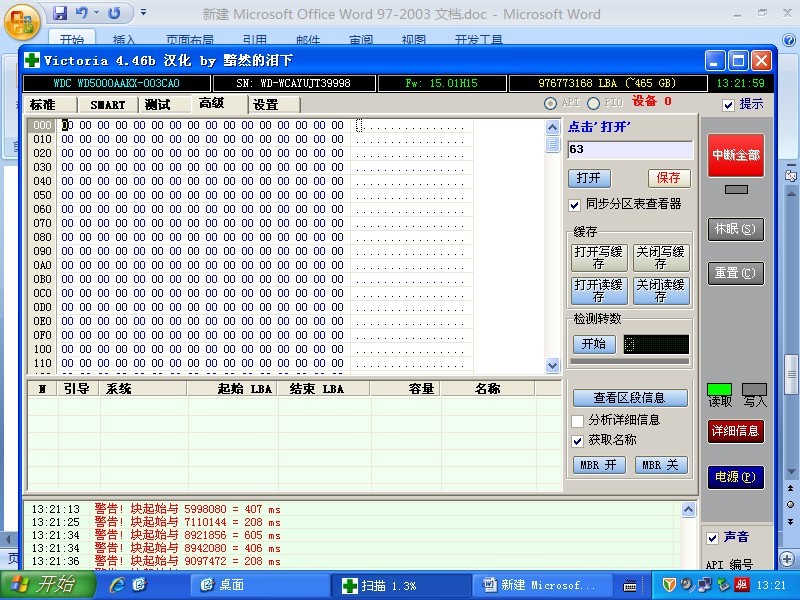This screenshot has height=600, width=800.
Task: Click the red 强 tray icon
Action: point(741,585)
